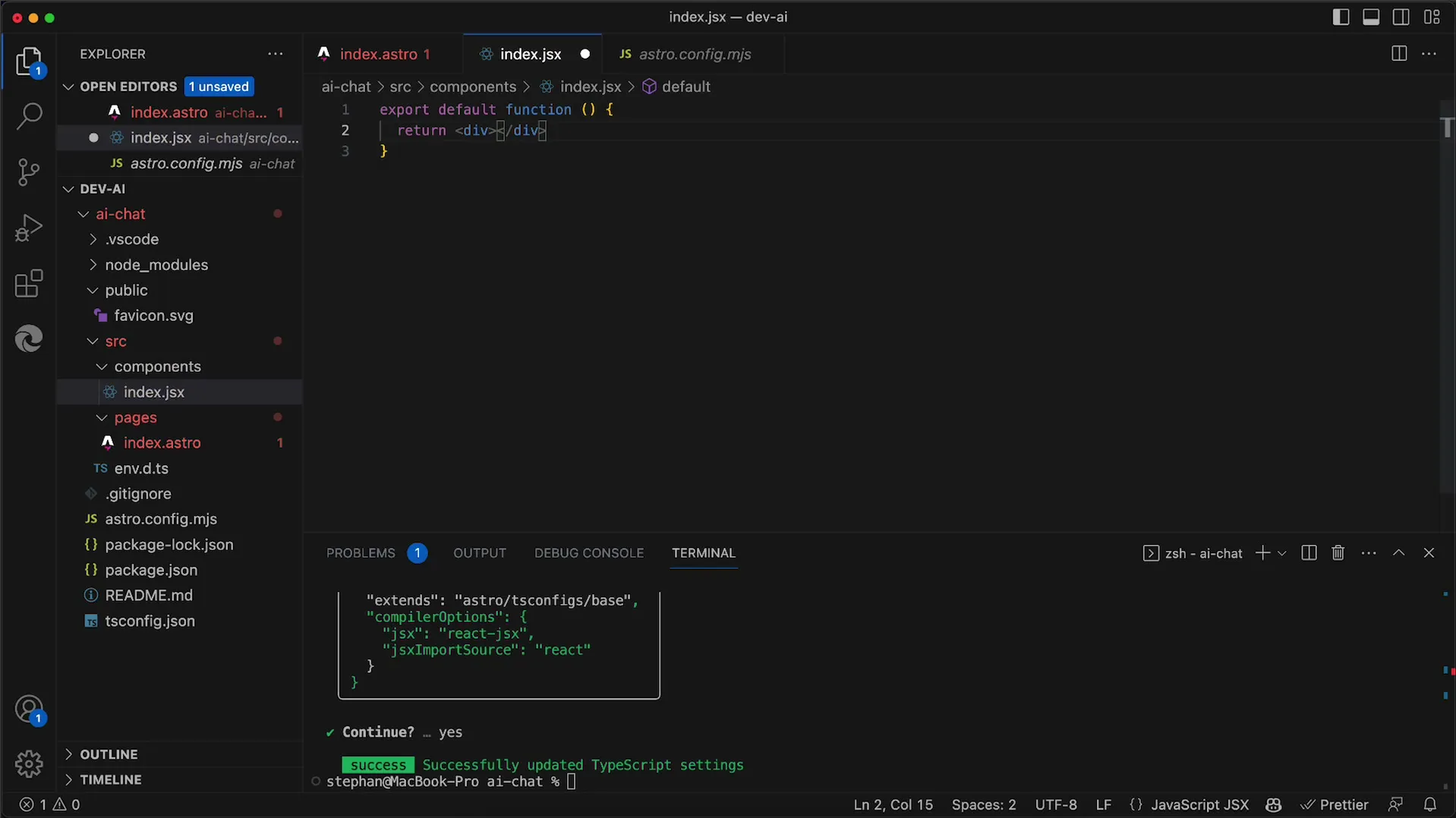Add a new terminal with plus icon
The width and height of the screenshot is (1456, 818).
point(1262,553)
